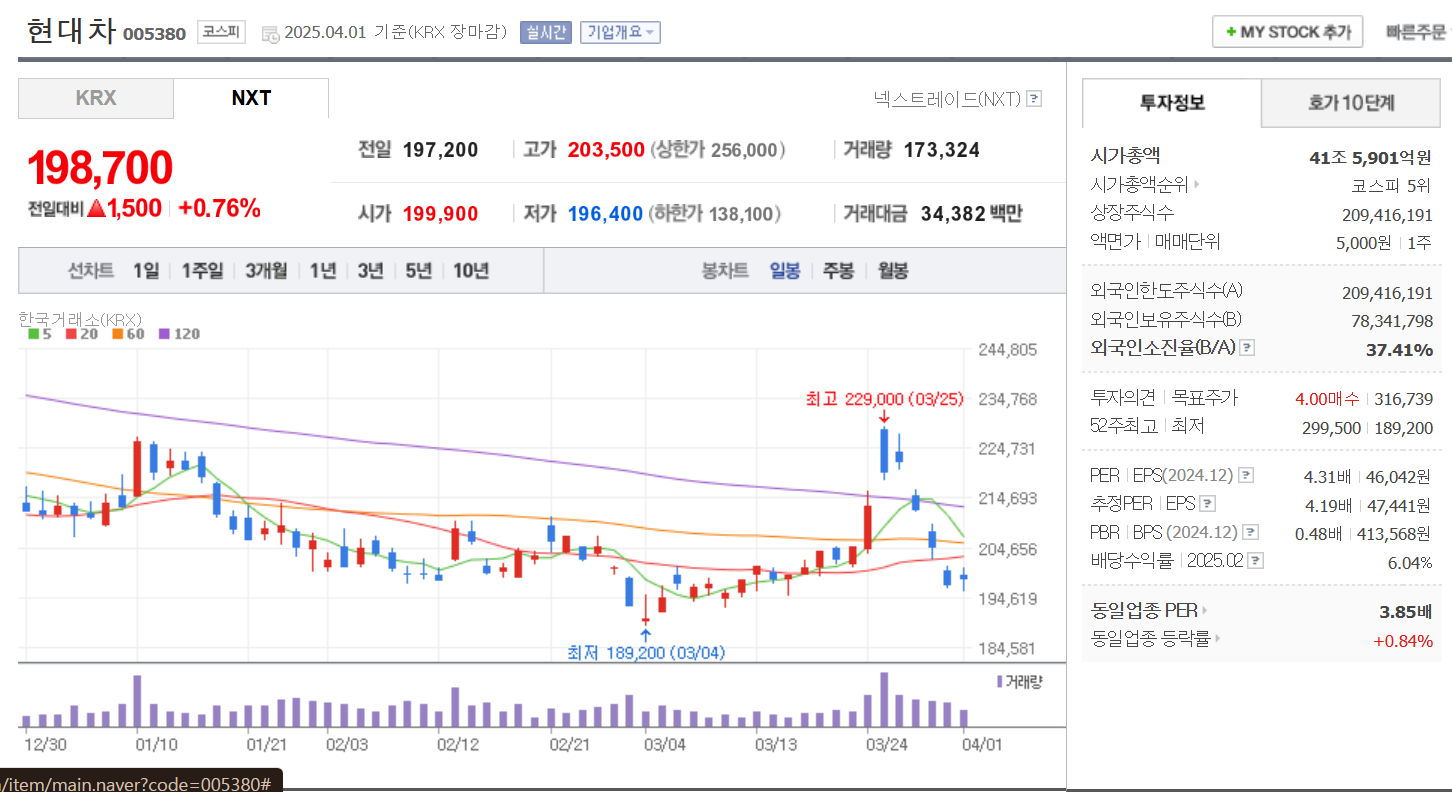This screenshot has width=1452, height=792.
Task: Click the 목표주가 label link
Action: [x=1204, y=398]
